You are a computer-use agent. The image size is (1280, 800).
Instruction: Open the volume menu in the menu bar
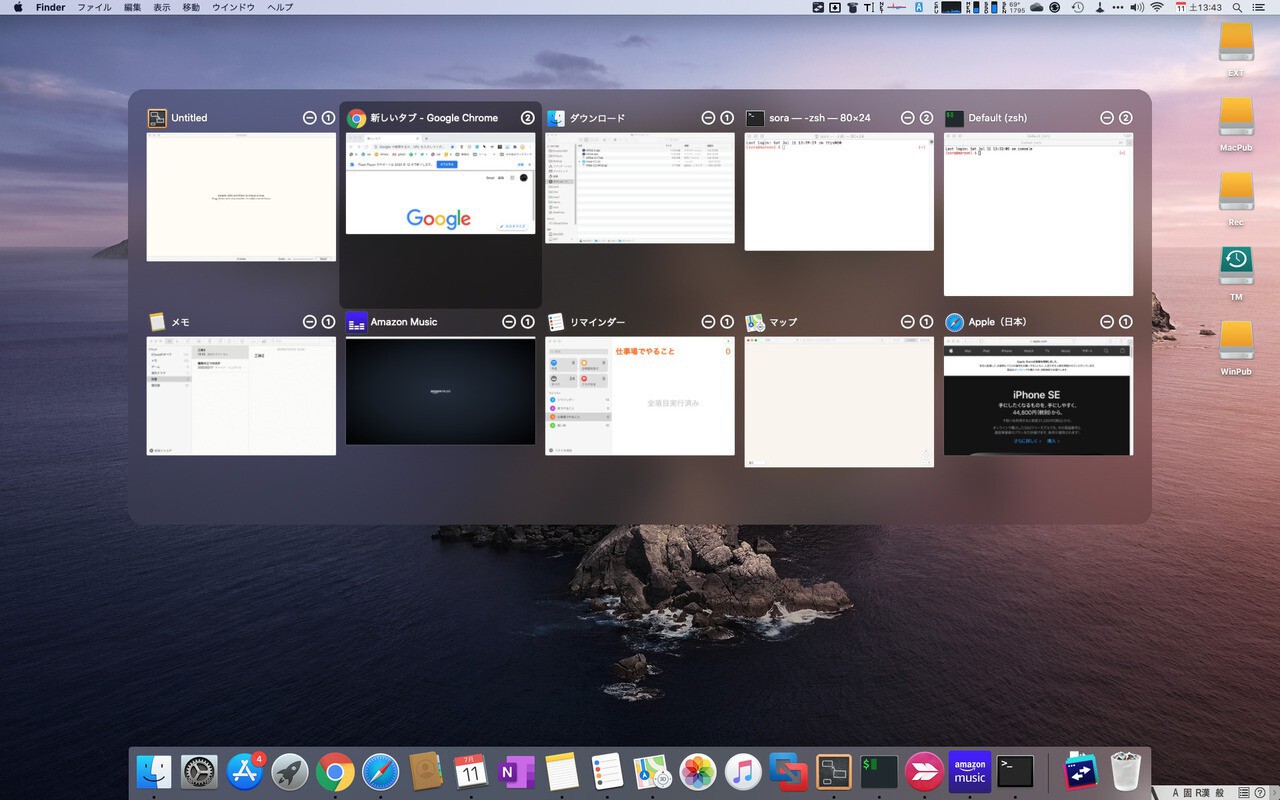pos(1136,7)
